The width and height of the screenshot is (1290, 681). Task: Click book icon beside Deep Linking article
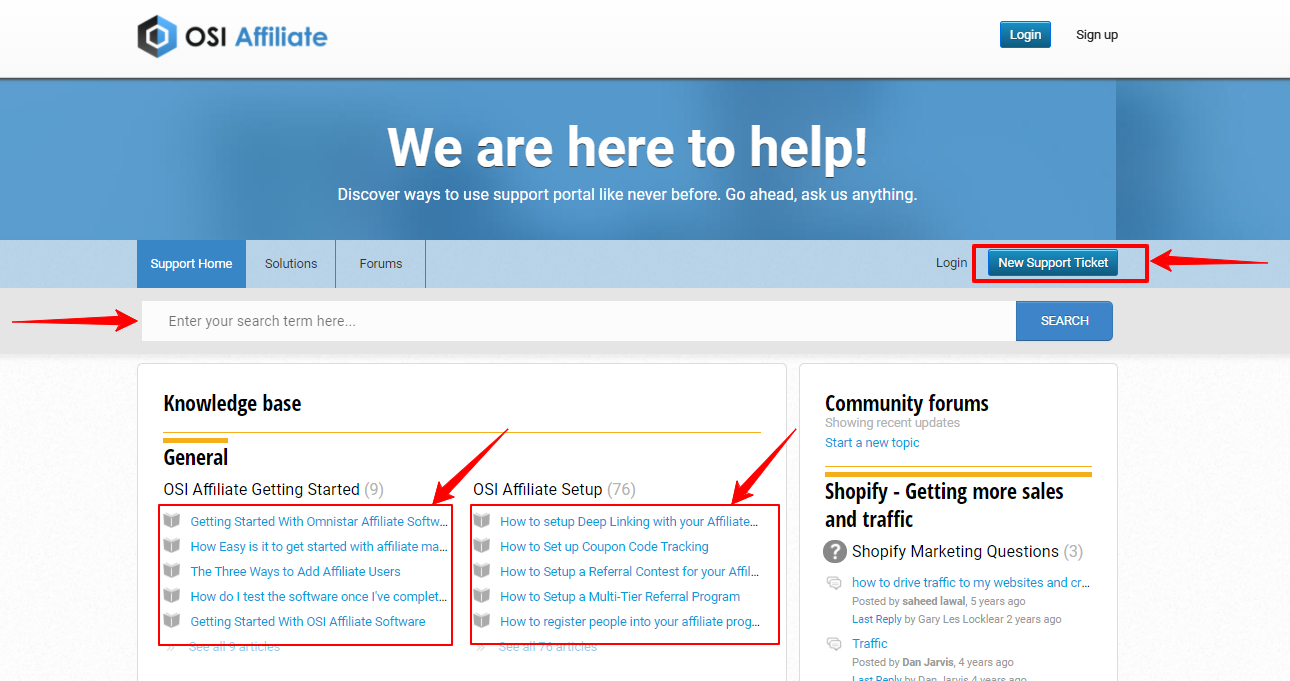click(x=482, y=521)
